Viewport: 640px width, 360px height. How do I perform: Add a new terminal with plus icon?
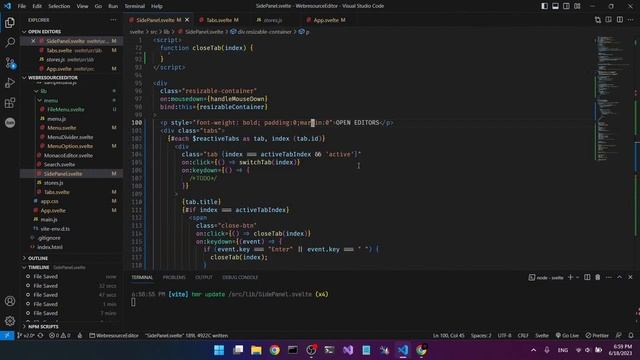coord(570,277)
